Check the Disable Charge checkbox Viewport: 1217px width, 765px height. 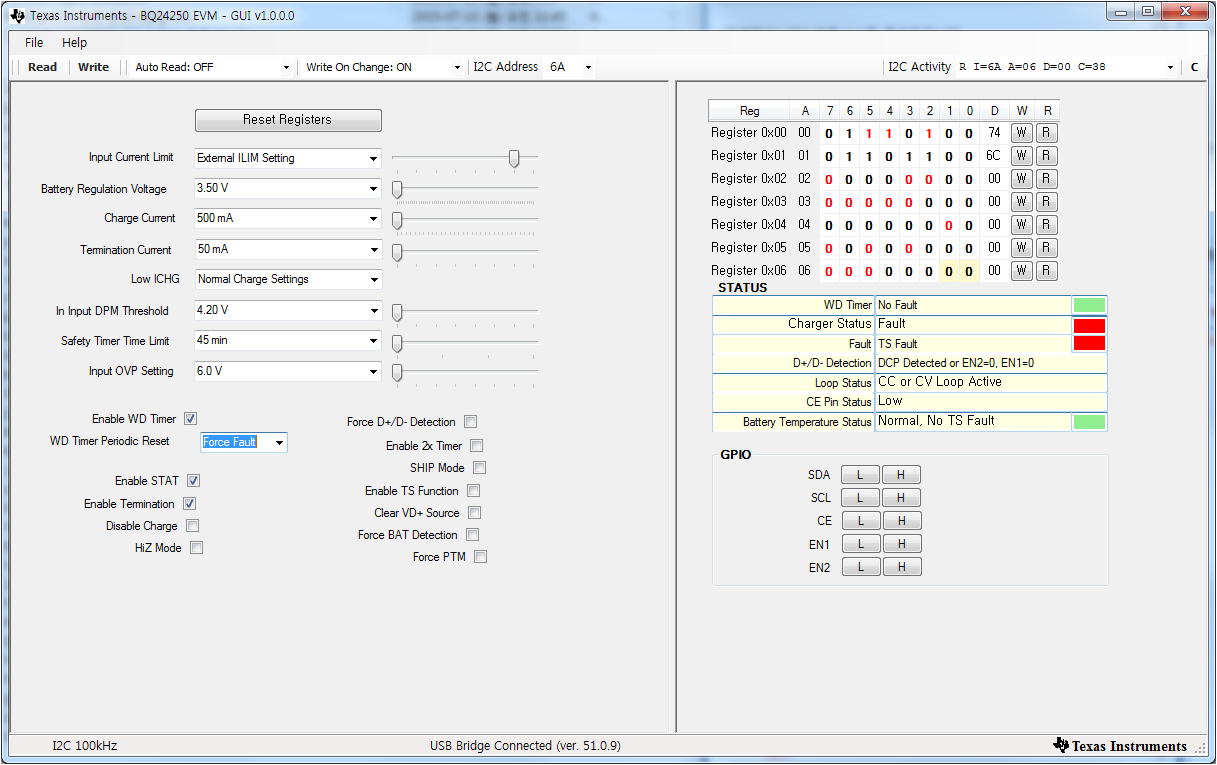click(192, 526)
